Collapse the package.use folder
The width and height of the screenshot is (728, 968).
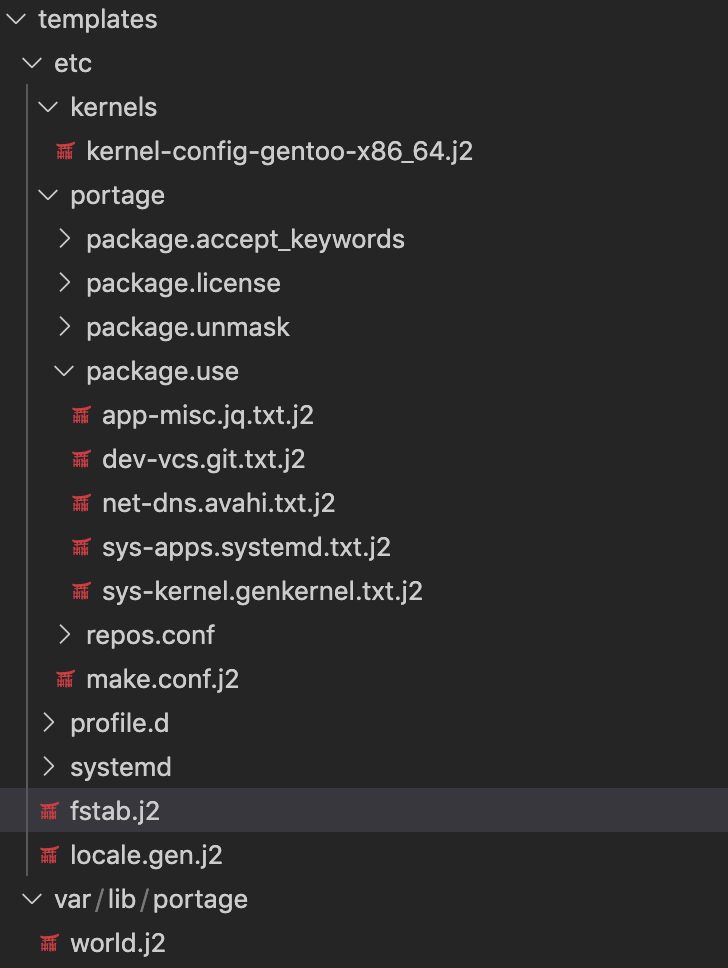[x=64, y=371]
